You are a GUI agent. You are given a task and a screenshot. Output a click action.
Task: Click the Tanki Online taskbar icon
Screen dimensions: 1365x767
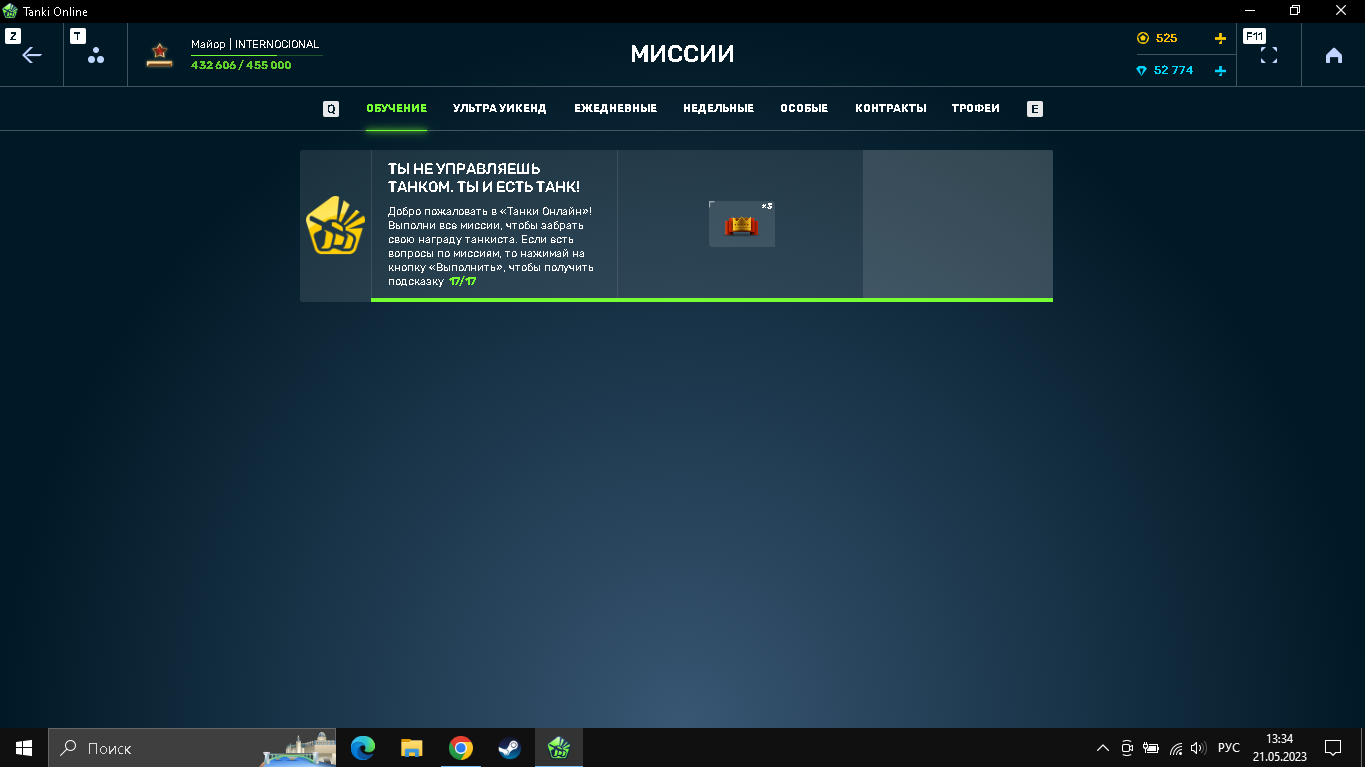(559, 748)
